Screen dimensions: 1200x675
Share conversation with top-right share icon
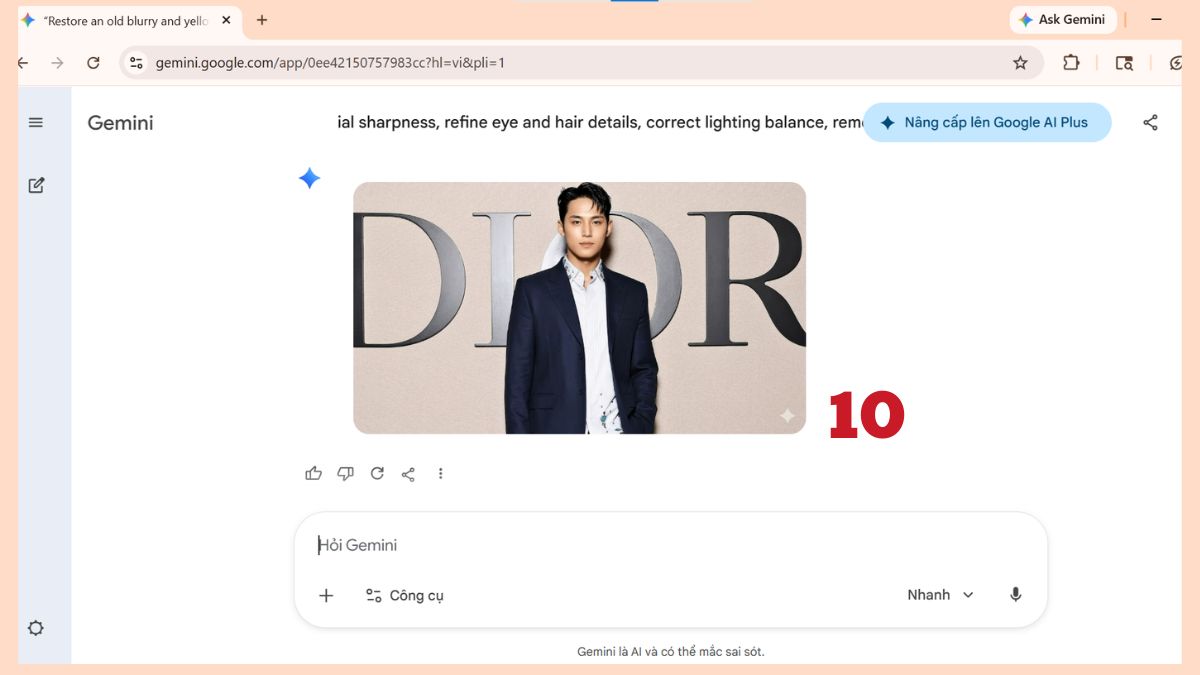(x=1150, y=122)
